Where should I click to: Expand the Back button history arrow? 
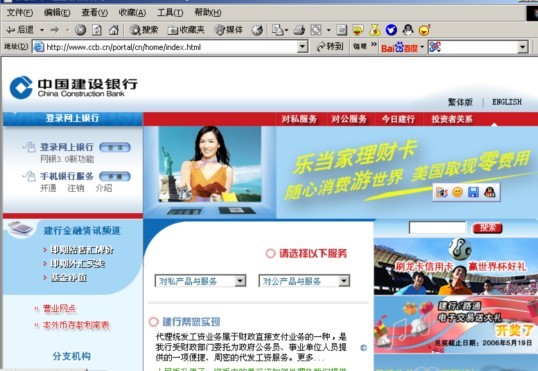click(x=42, y=30)
